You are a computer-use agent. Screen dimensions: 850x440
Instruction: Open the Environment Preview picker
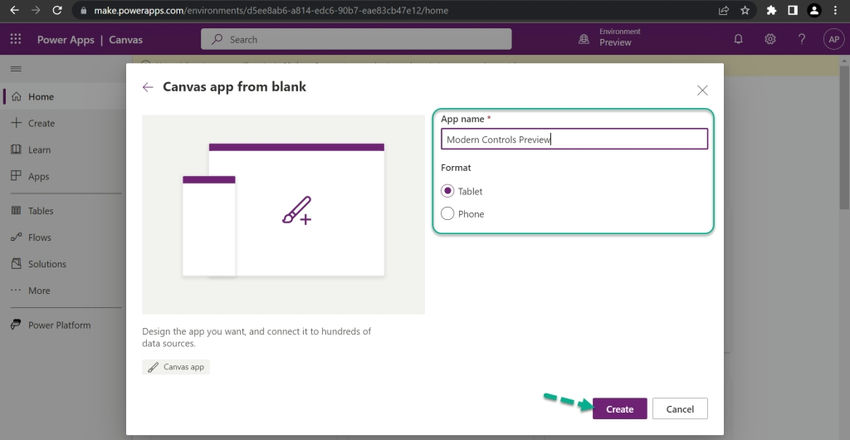[x=609, y=37]
